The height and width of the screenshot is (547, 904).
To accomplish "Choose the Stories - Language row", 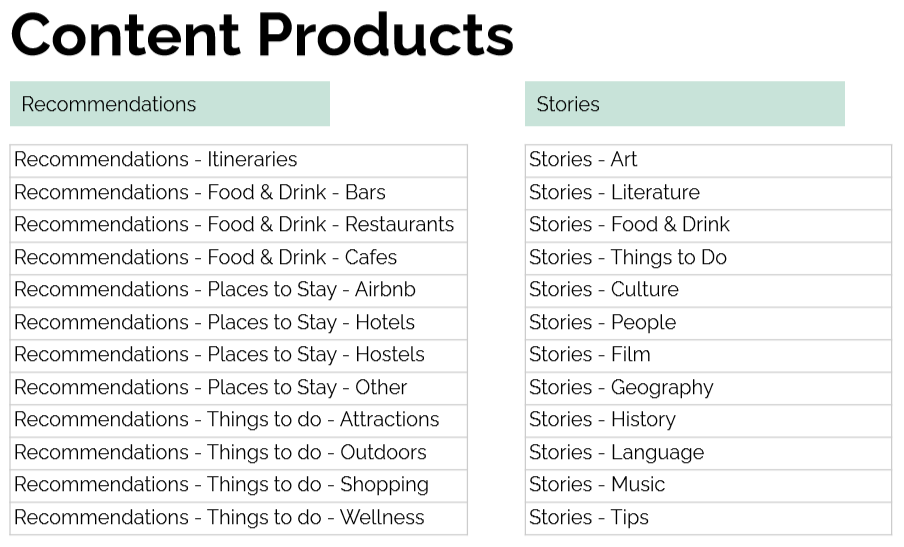I will coord(707,453).
